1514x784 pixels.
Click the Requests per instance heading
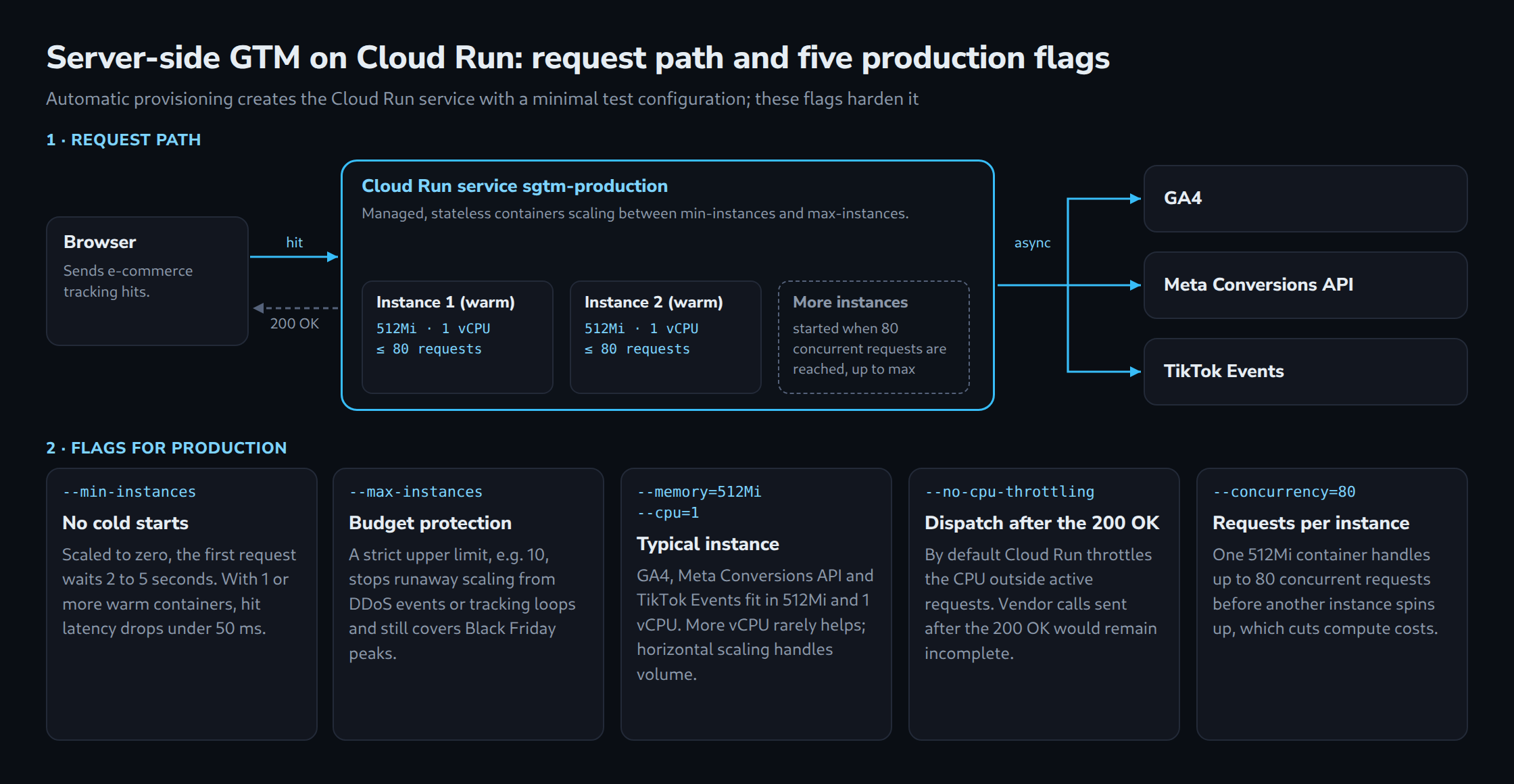click(1311, 523)
